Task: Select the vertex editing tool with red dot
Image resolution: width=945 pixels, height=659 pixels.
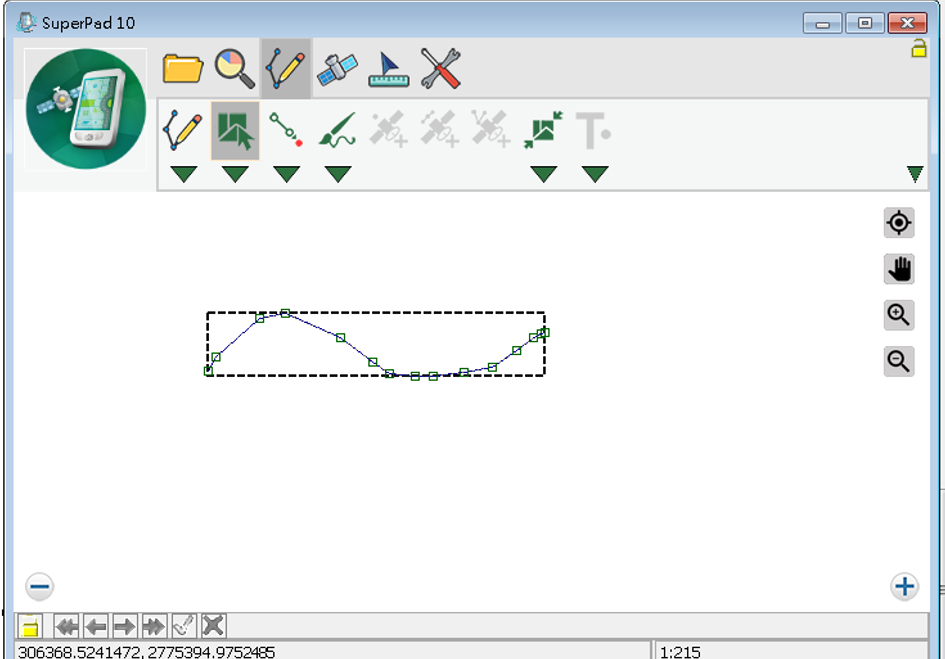Action: 286,130
